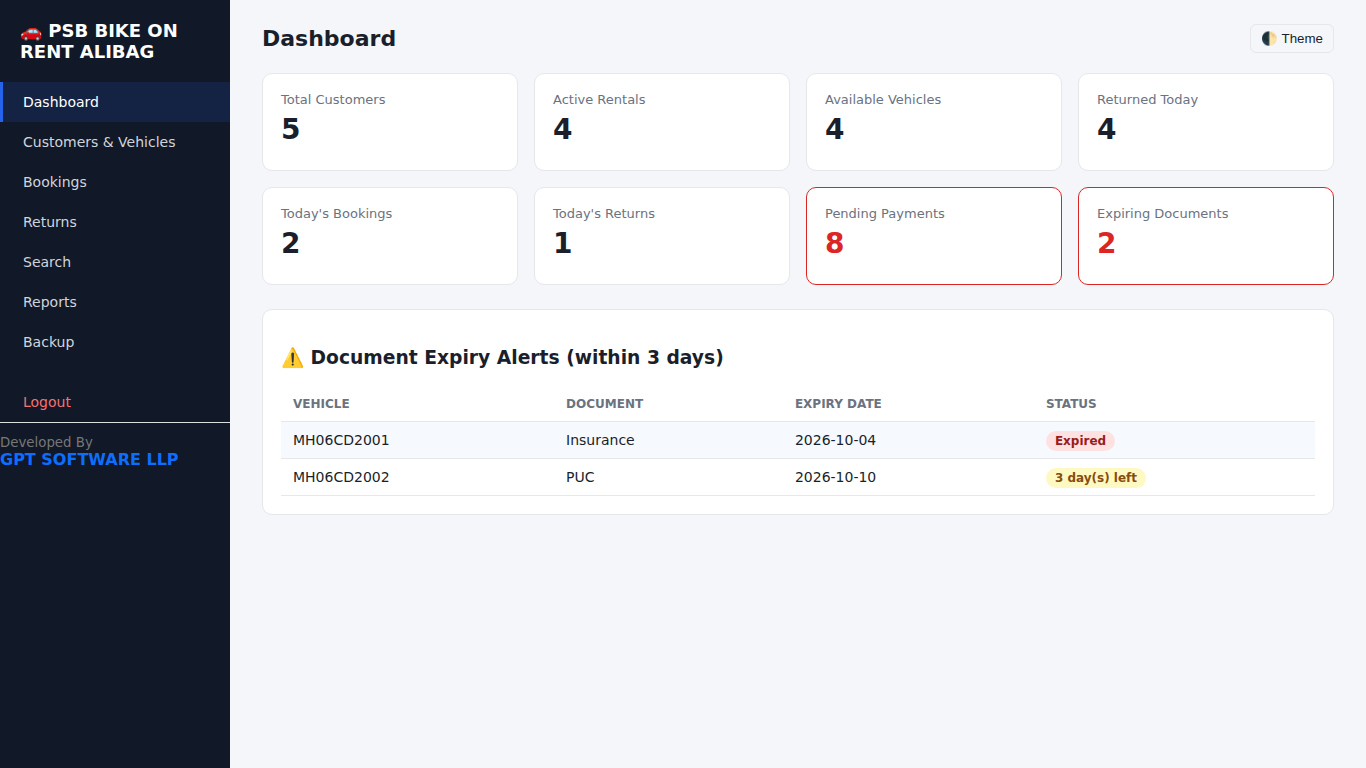Toggle the Theme button

click(x=1292, y=39)
